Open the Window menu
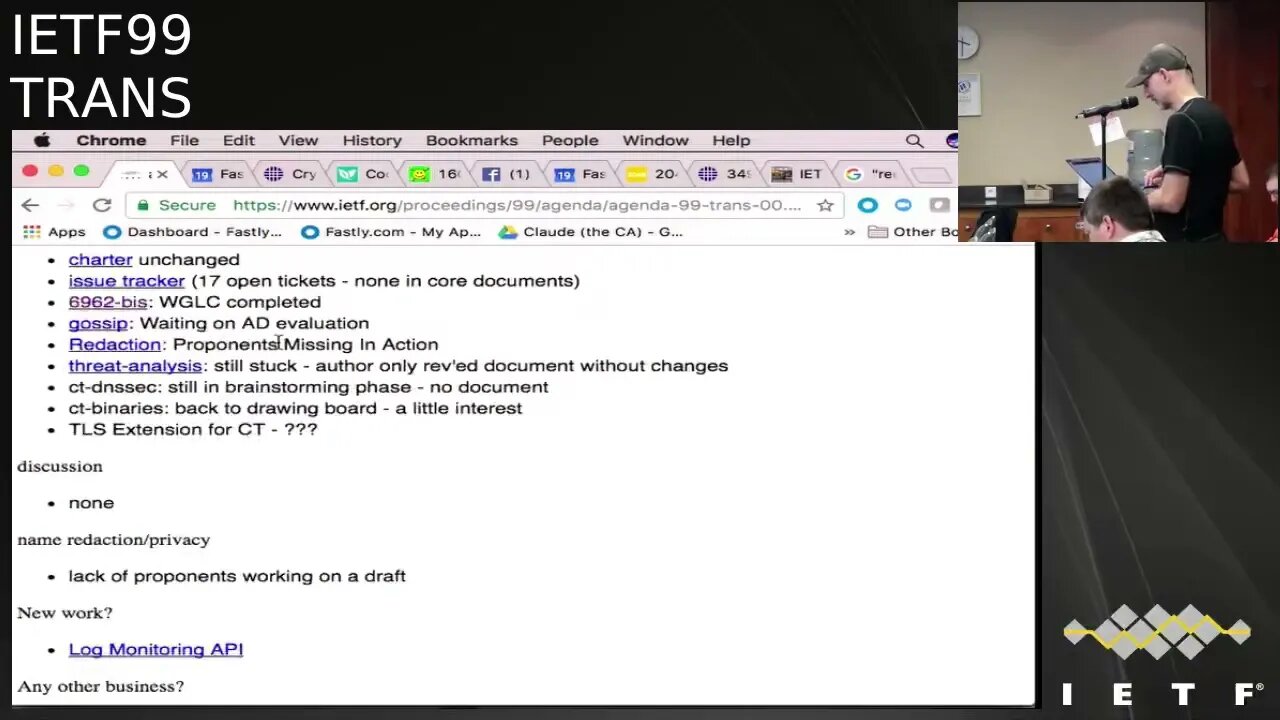The height and width of the screenshot is (720, 1280). tap(655, 141)
